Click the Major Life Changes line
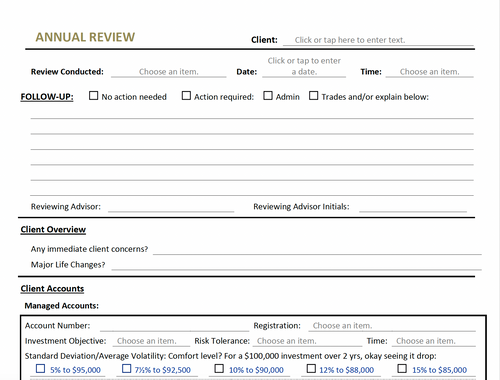Viewport: 500px width, 380px height. tap(297, 265)
